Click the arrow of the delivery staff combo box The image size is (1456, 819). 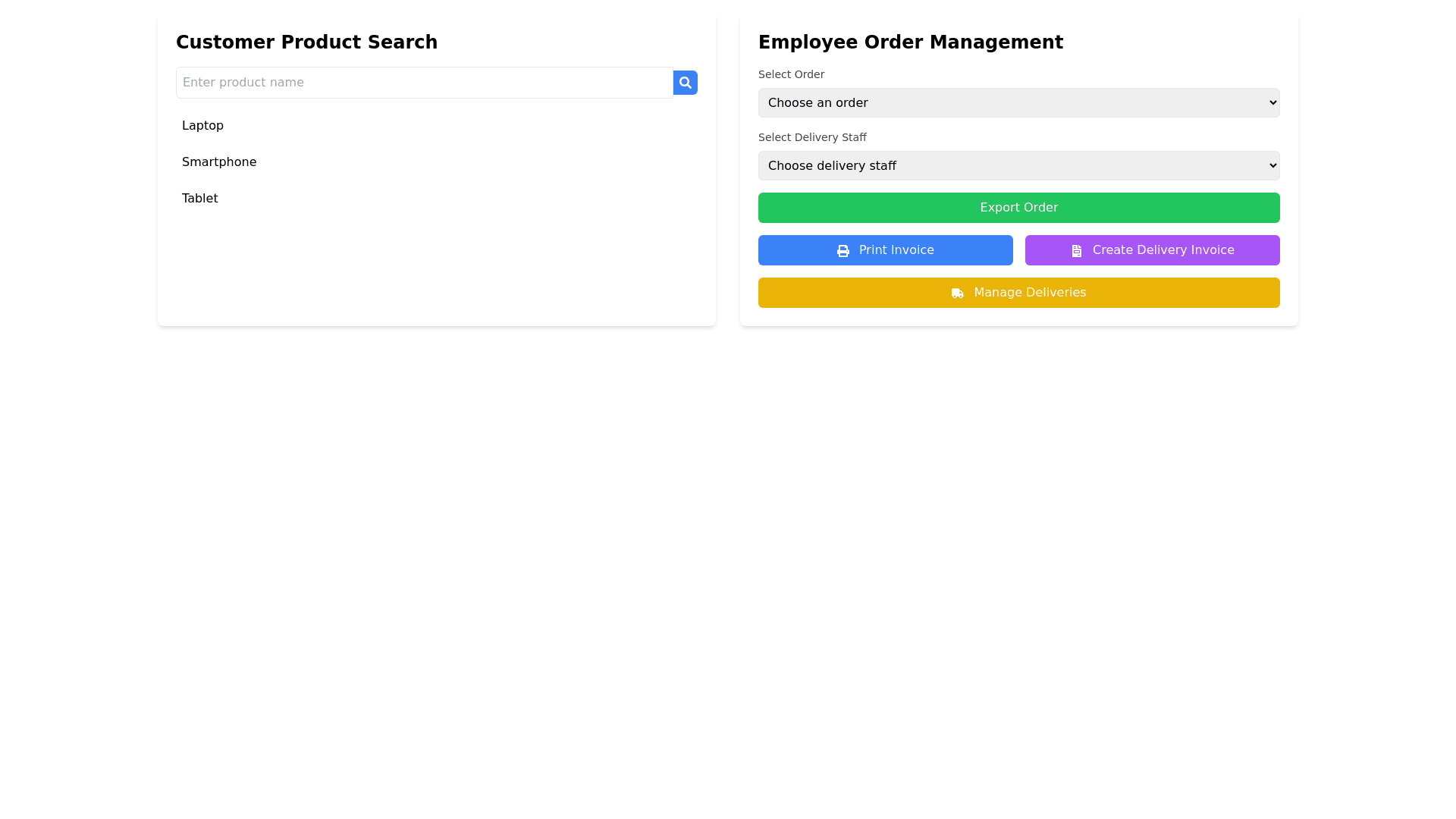pyautogui.click(x=1272, y=165)
